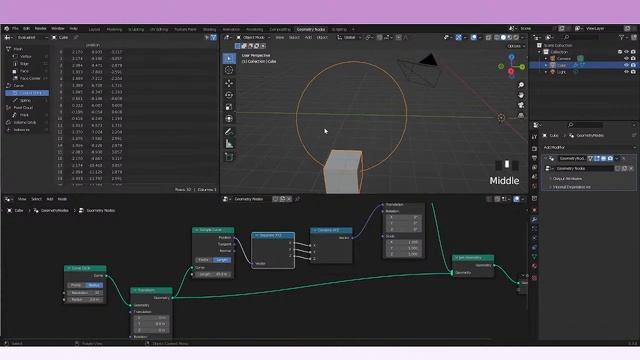Click the outliner filter funnel icon

point(622,37)
